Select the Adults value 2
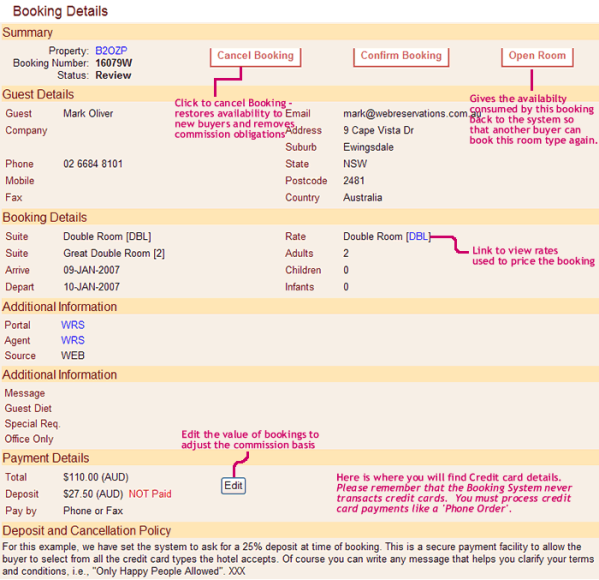 tap(346, 253)
